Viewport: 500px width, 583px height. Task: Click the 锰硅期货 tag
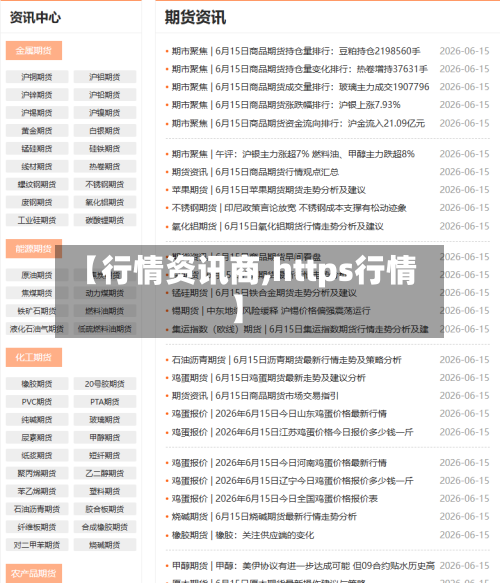pyautogui.click(x=37, y=149)
